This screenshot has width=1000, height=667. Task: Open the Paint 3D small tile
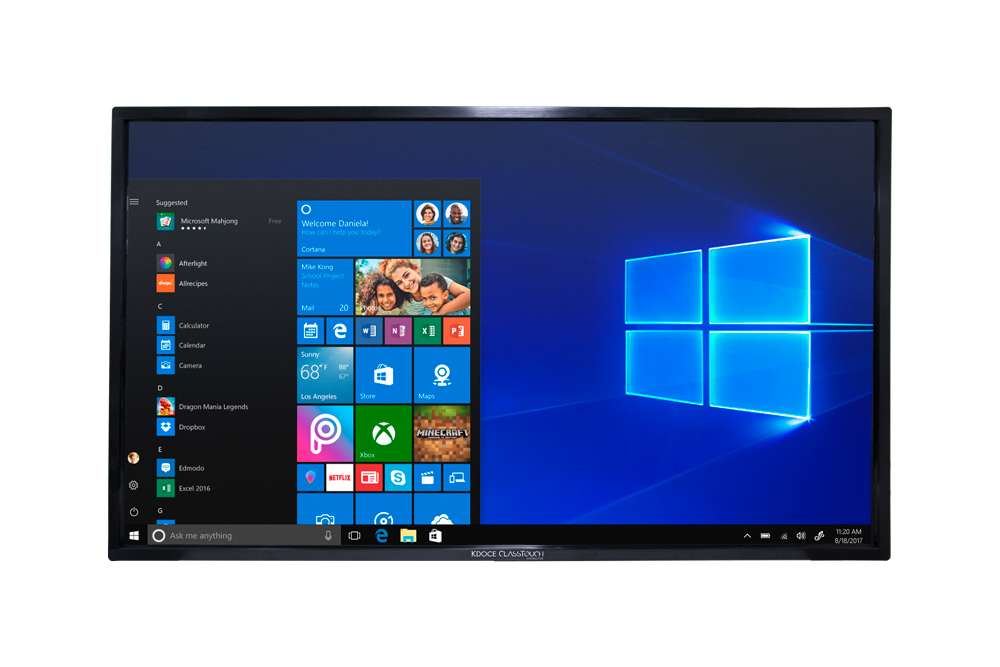(x=311, y=478)
